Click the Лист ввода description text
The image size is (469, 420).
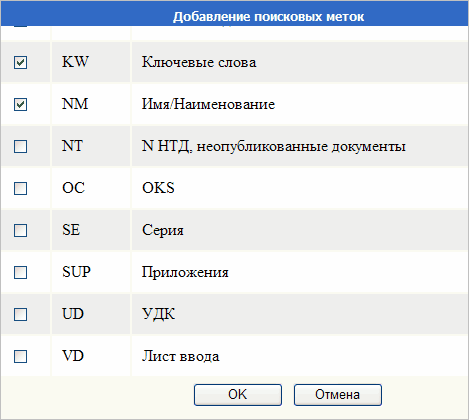[x=181, y=356]
